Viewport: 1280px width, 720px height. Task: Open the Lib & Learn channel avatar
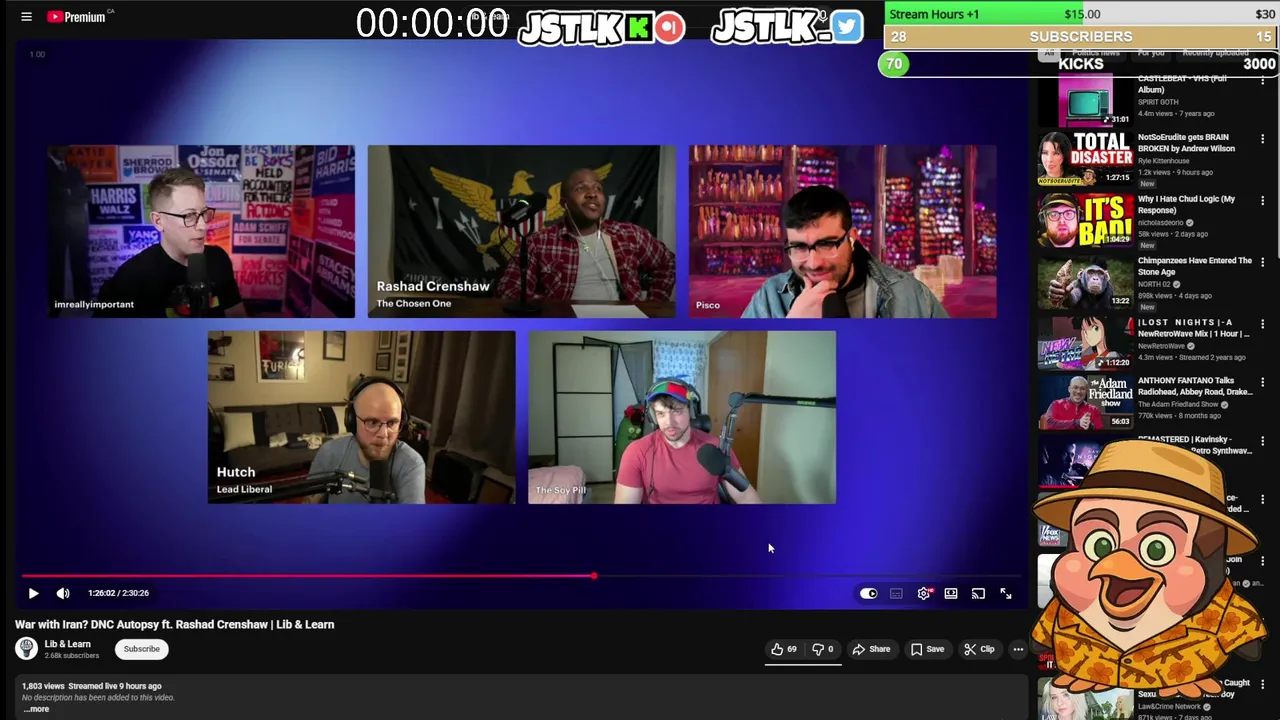coord(26,649)
